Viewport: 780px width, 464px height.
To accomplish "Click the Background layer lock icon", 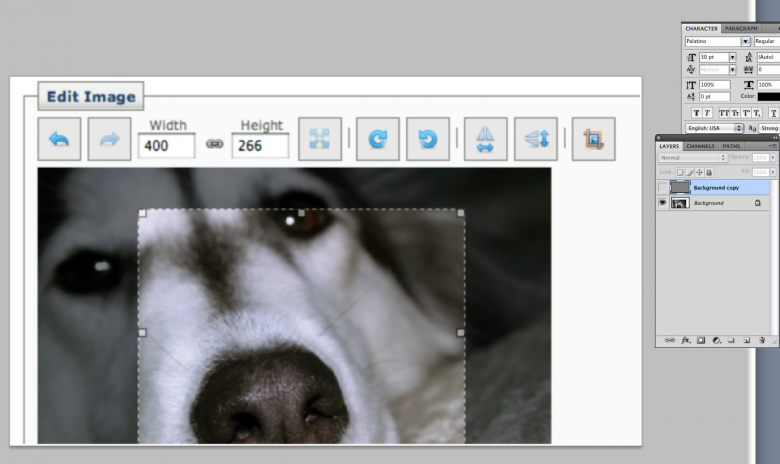I will [x=758, y=203].
